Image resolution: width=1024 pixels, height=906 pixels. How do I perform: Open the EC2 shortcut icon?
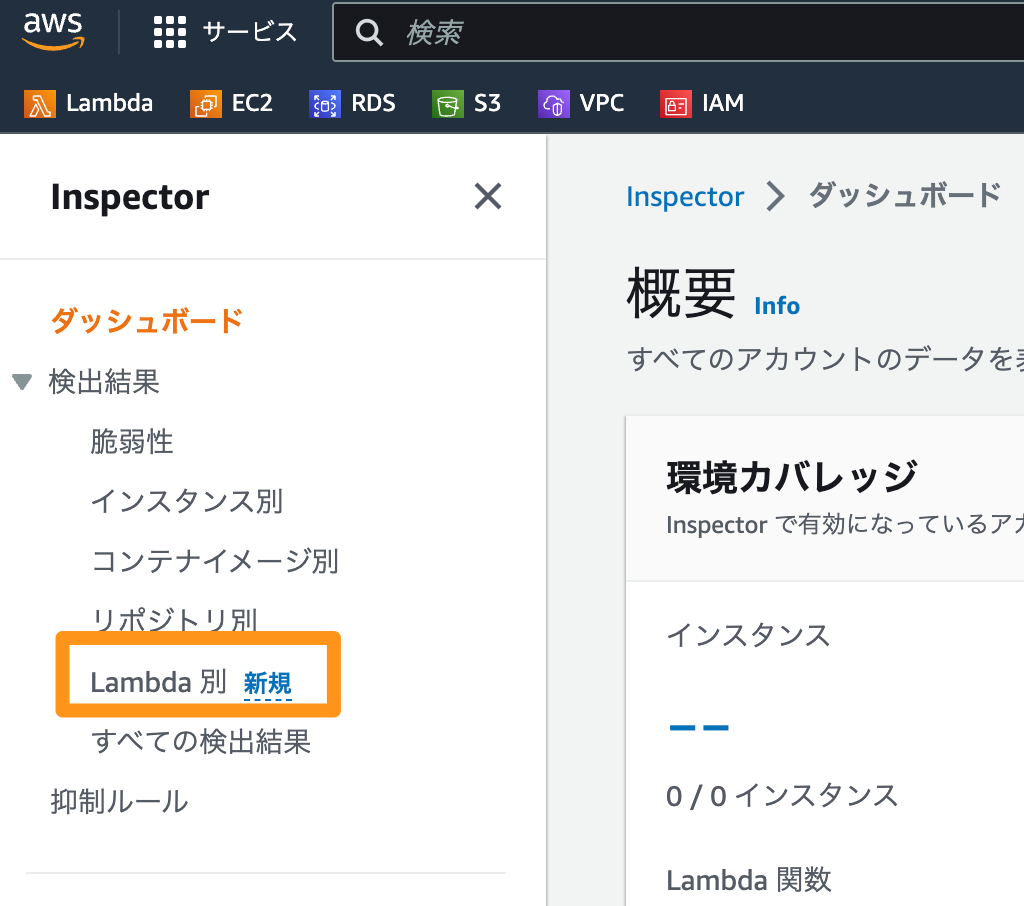coord(206,104)
